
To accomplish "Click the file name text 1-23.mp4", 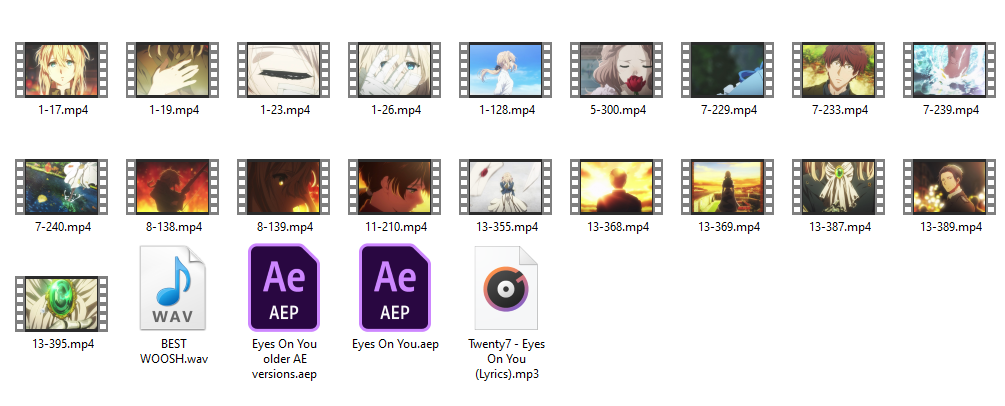I will [x=285, y=110].
